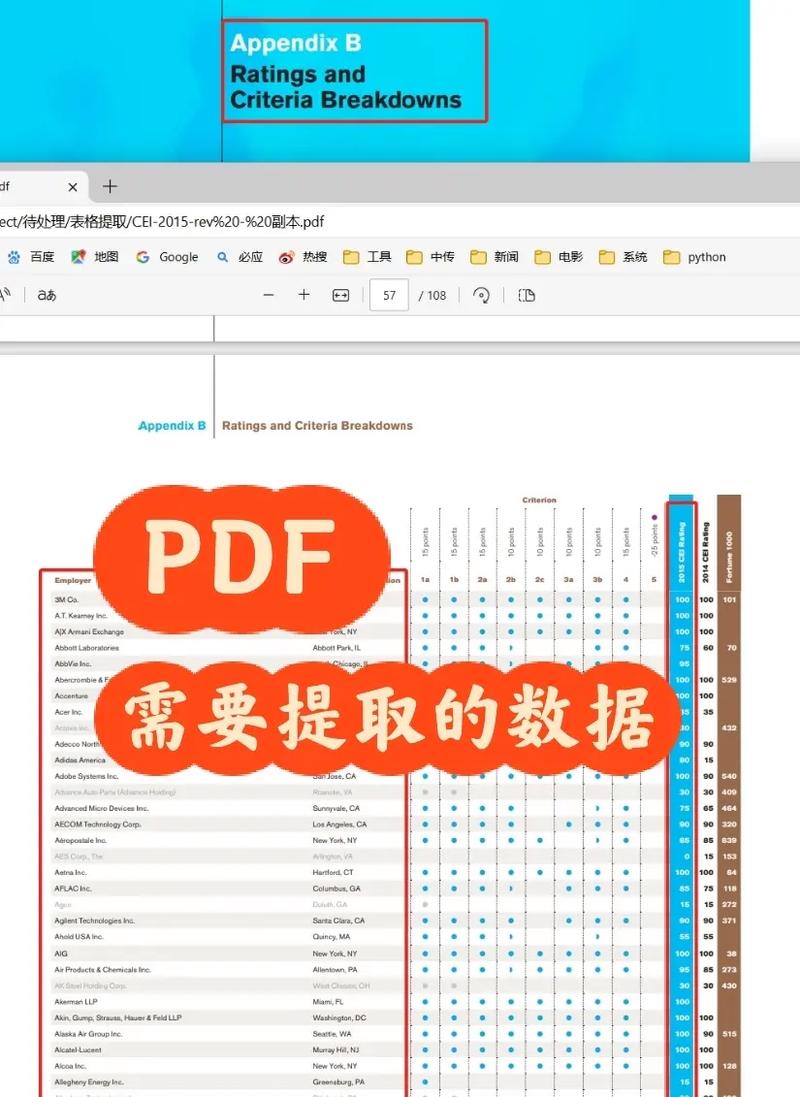This screenshot has height=1097, width=800.
Task: Expand the 新闻 bookmarks folder
Action: coord(494,257)
